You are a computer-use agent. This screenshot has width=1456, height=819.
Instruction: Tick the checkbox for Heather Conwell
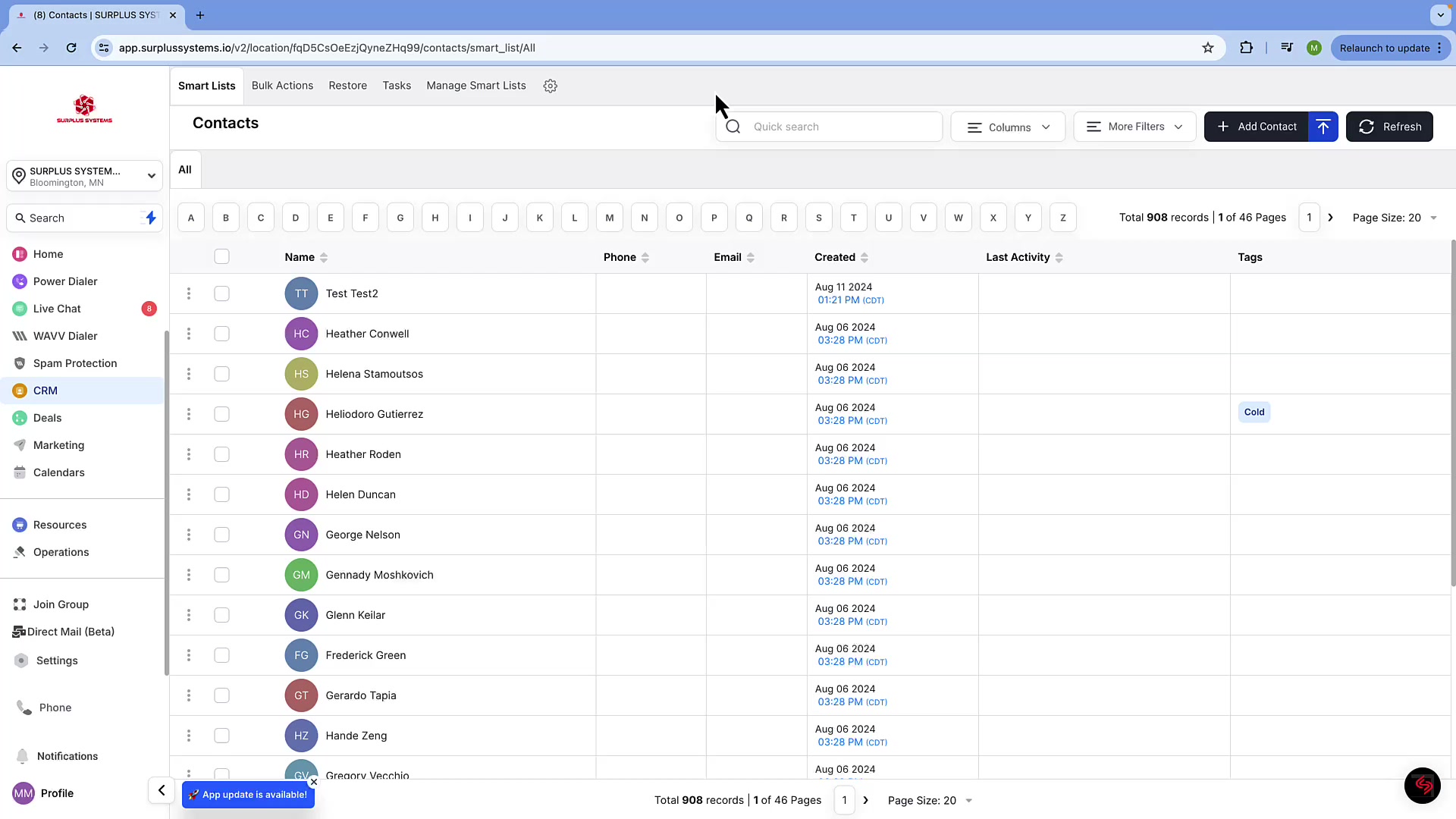[x=221, y=334]
